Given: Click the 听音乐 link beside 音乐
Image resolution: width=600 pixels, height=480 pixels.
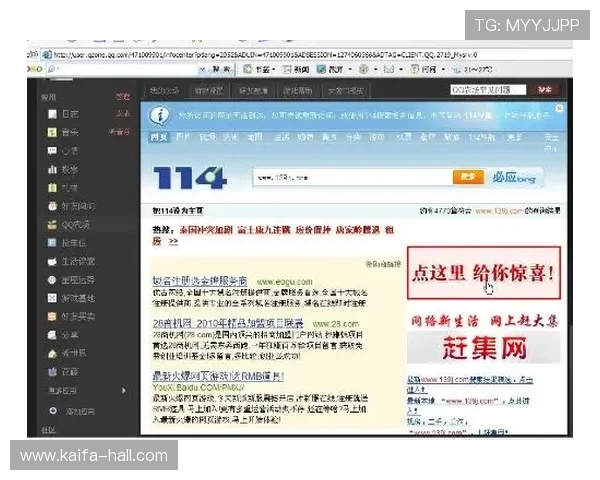Looking at the screenshot, I should (x=119, y=132).
